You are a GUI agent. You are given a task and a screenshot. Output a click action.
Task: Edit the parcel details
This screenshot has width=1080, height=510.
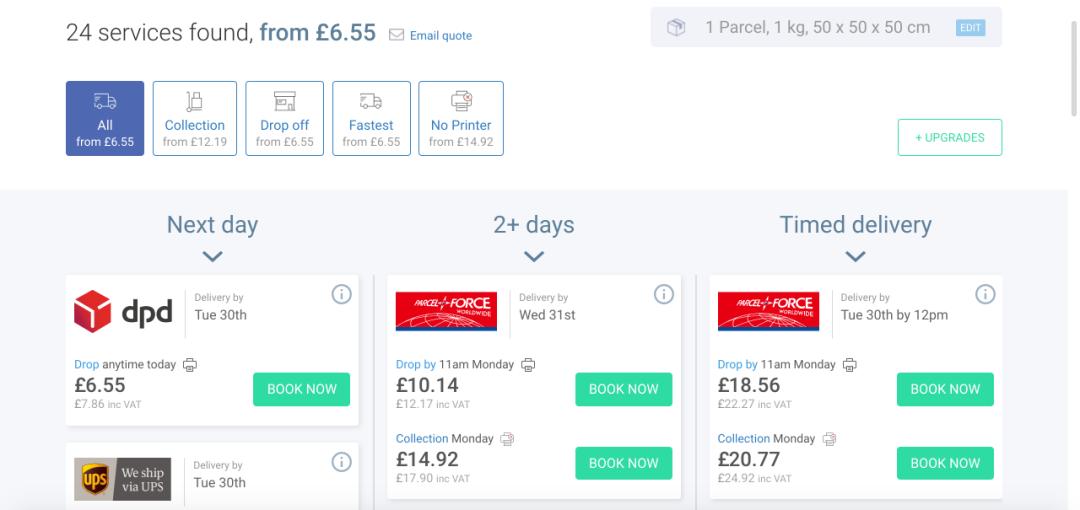click(970, 28)
